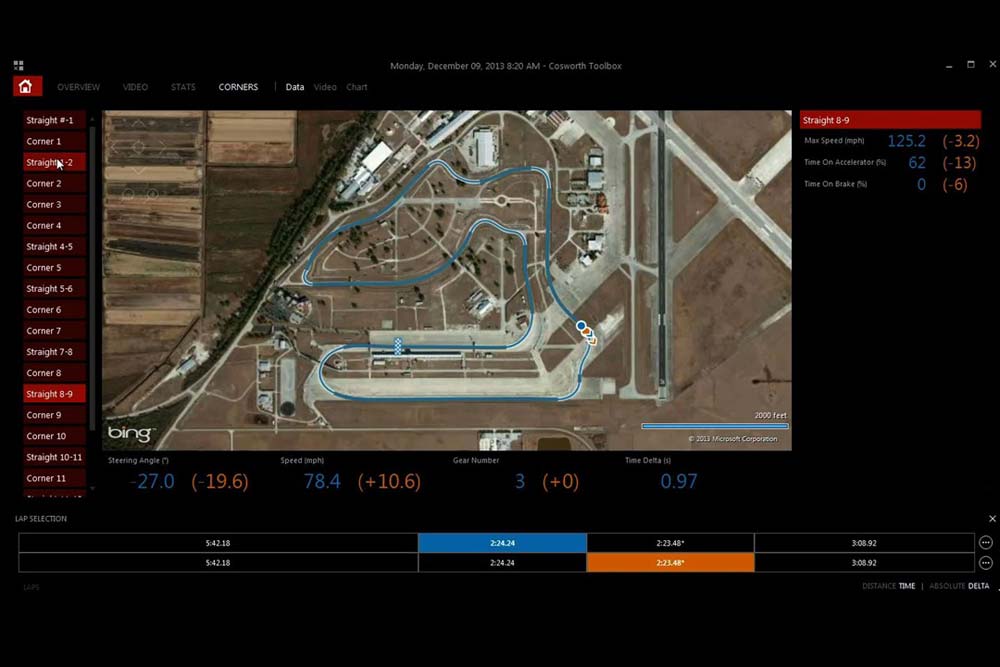Switch the lap view to Absolute
The height and width of the screenshot is (667, 1000).
[x=946, y=586]
